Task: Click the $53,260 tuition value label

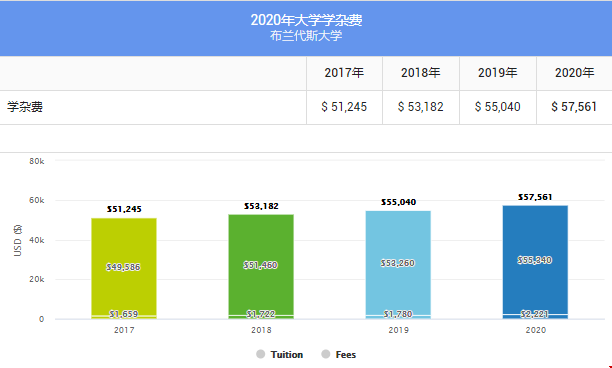Action: click(x=398, y=263)
